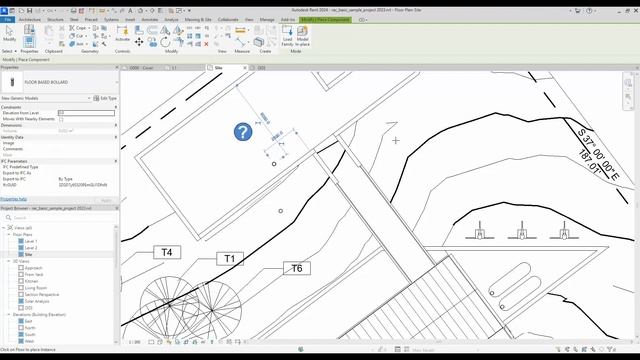Toggle the North elevation box

point(21,328)
